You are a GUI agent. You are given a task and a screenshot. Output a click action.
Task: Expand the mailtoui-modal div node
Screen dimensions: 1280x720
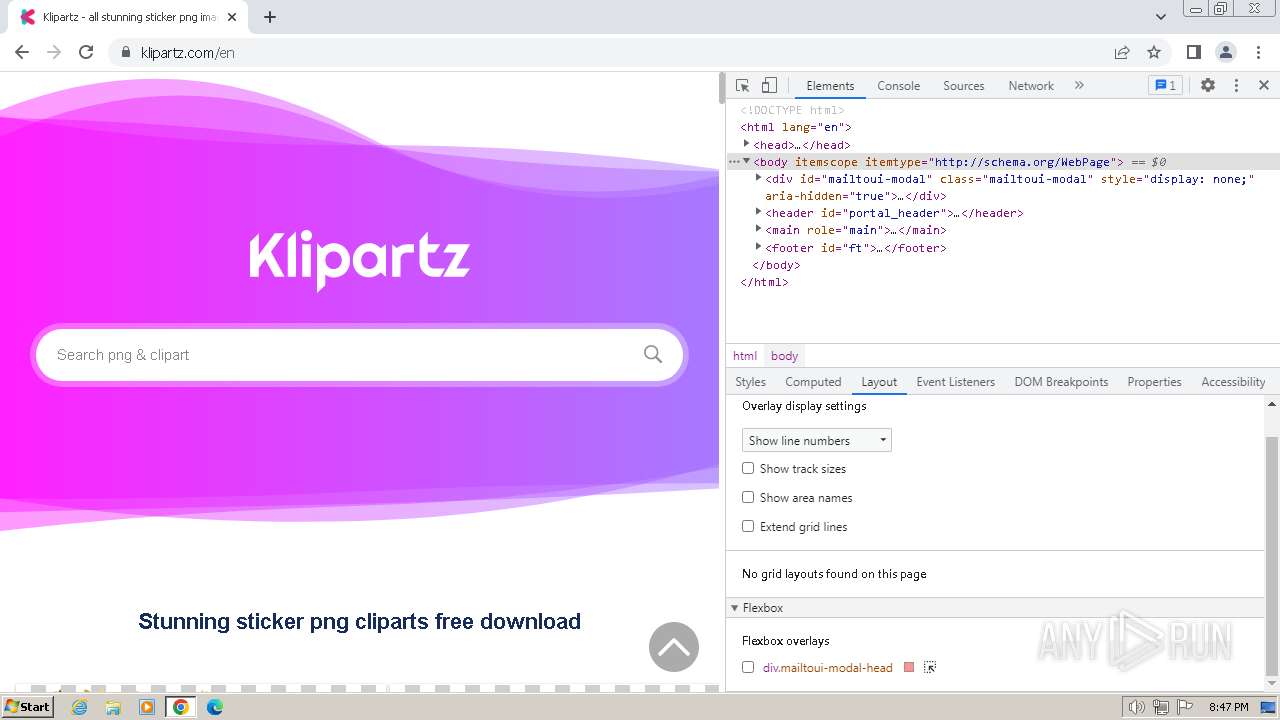(x=758, y=178)
